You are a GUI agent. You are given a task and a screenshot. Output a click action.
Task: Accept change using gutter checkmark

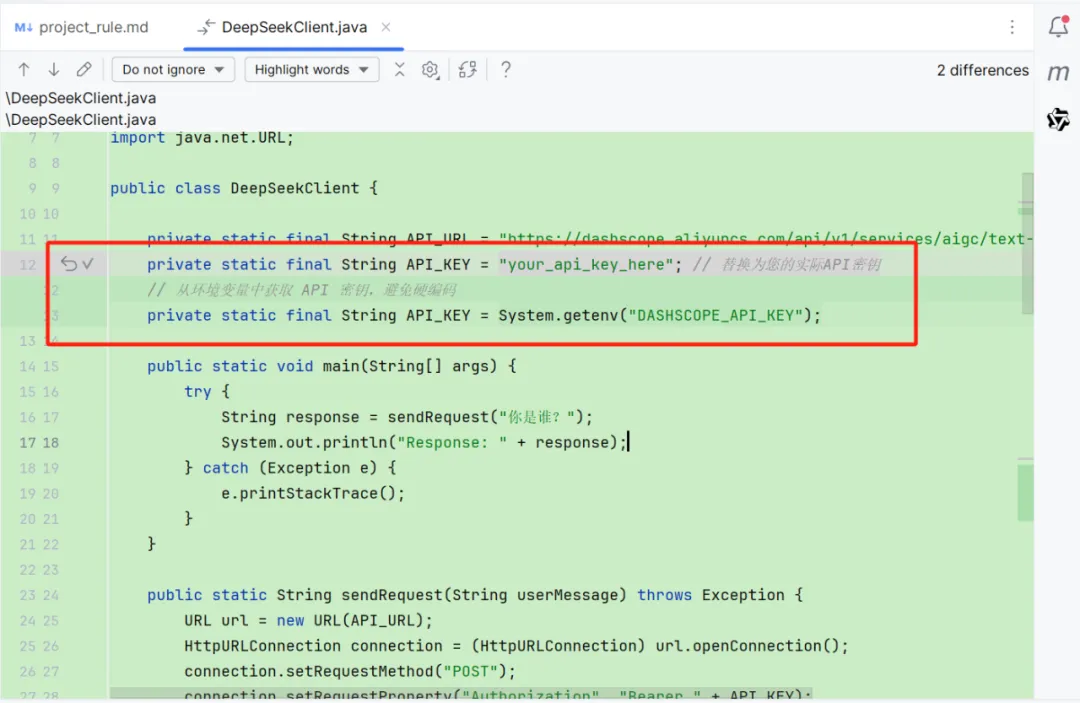point(88,264)
